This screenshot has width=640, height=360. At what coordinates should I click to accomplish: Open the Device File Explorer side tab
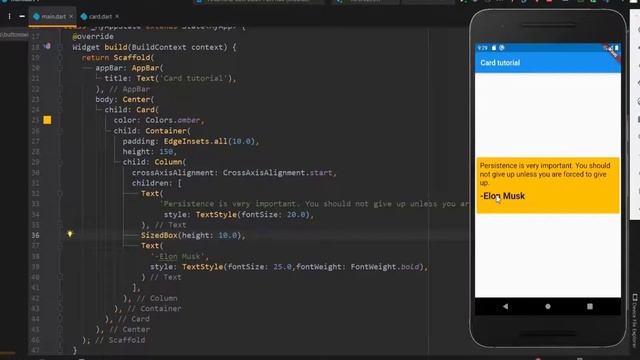pos(635,320)
